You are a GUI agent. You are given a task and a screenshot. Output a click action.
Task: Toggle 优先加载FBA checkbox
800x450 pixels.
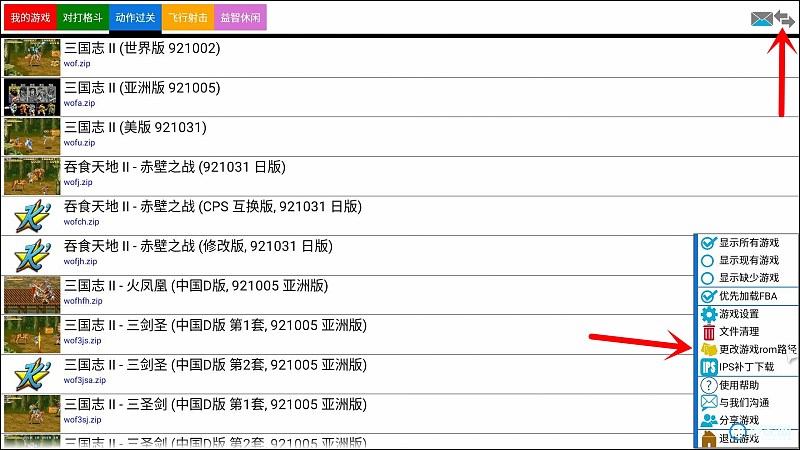(709, 296)
